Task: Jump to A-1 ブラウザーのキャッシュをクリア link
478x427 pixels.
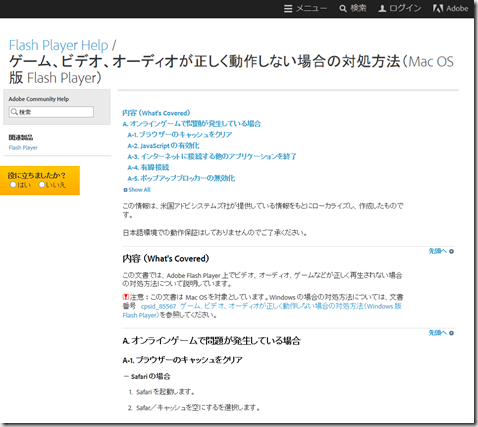Action: pyautogui.click(x=180, y=135)
